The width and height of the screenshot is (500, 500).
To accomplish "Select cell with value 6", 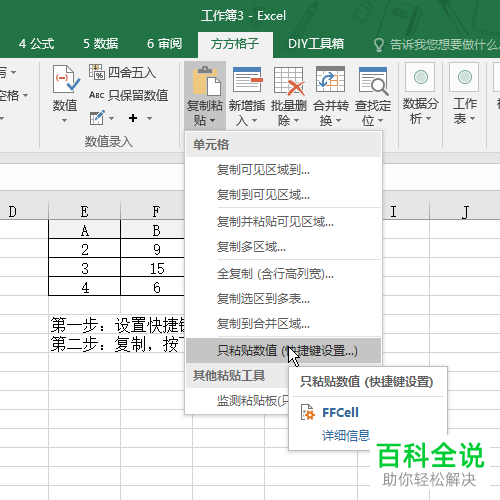I will 153,287.
